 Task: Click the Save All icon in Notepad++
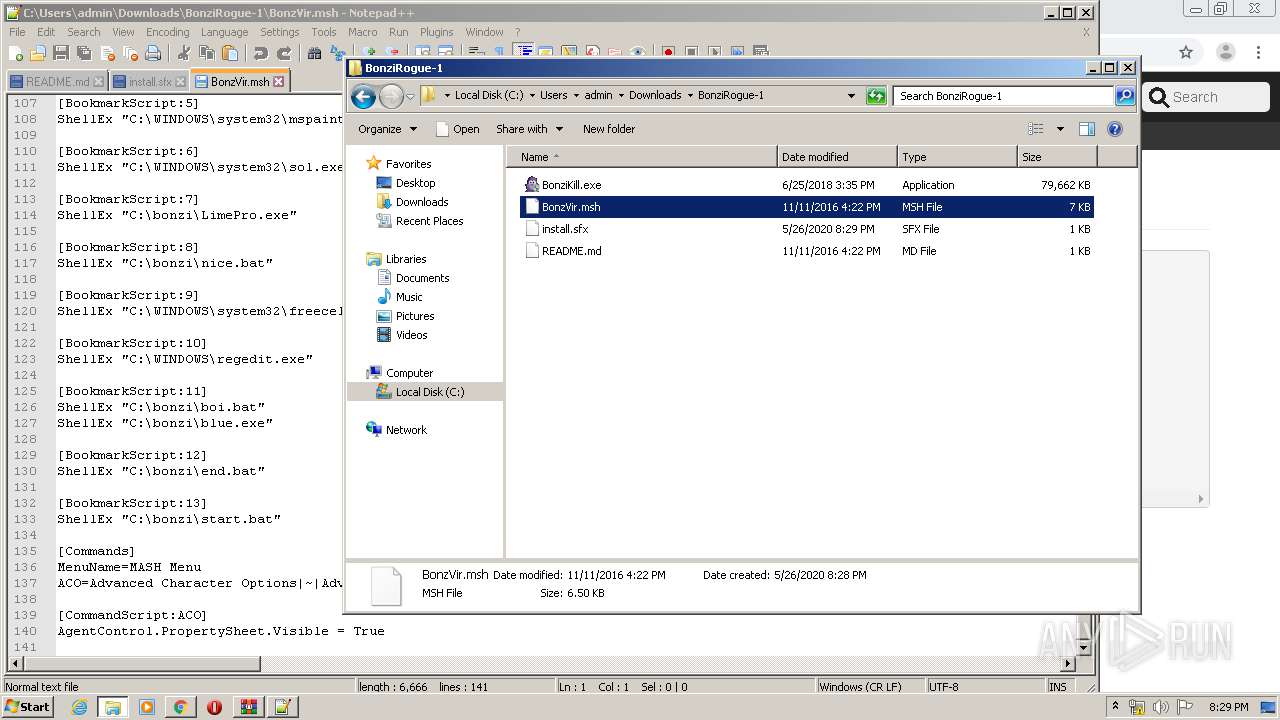point(83,53)
